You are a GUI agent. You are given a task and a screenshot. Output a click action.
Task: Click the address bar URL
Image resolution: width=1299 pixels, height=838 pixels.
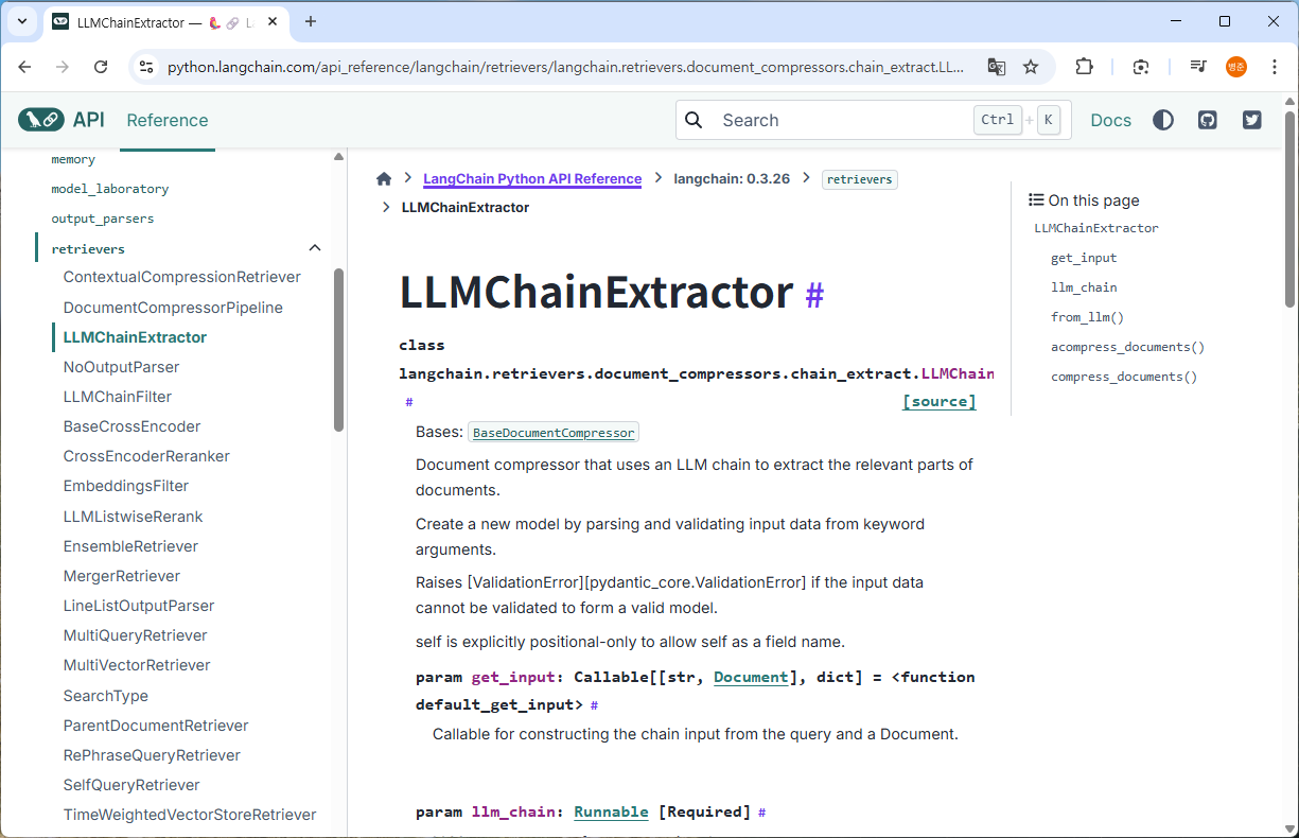tap(565, 67)
